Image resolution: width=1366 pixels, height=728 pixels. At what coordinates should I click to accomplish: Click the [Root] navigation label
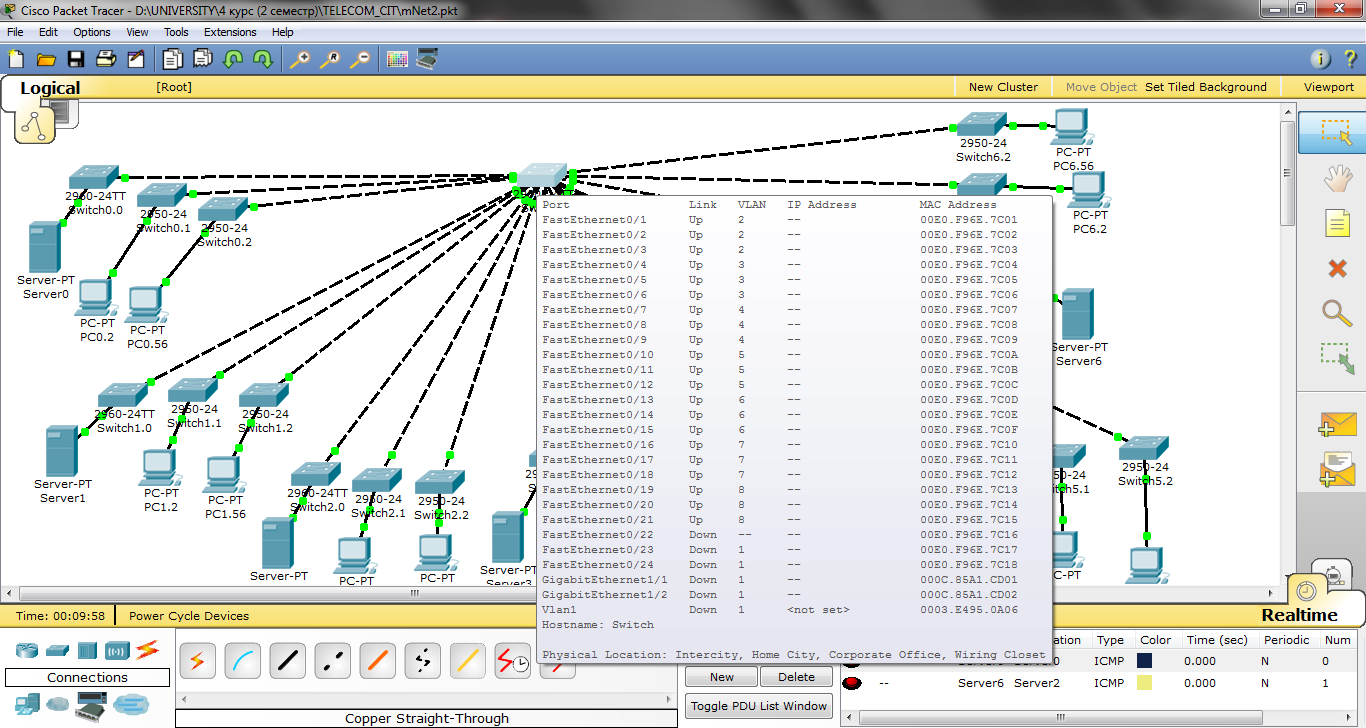pyautogui.click(x=174, y=87)
